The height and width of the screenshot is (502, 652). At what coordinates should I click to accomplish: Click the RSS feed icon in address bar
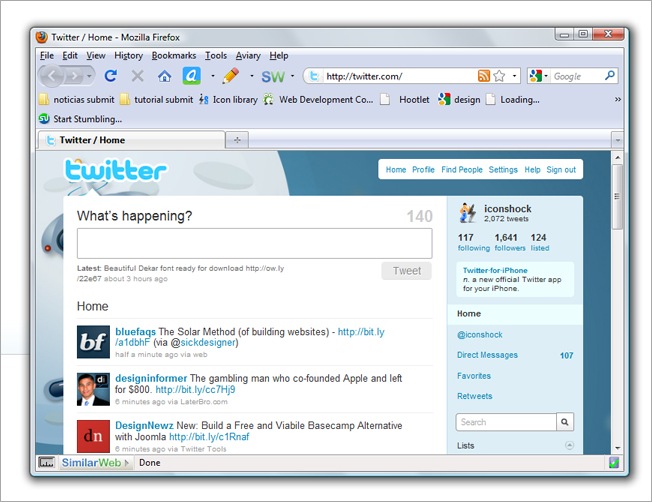coord(484,76)
